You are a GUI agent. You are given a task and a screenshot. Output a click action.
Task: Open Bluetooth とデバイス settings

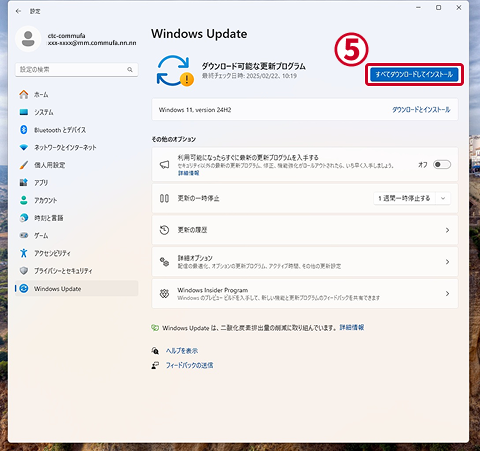(x=76, y=130)
